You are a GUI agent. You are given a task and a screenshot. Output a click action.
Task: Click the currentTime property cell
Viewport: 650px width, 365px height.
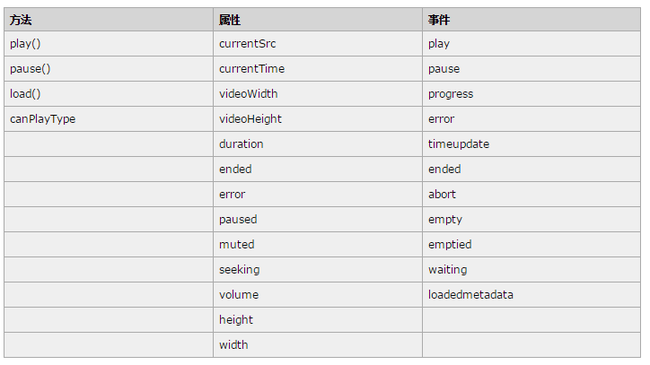click(x=318, y=69)
